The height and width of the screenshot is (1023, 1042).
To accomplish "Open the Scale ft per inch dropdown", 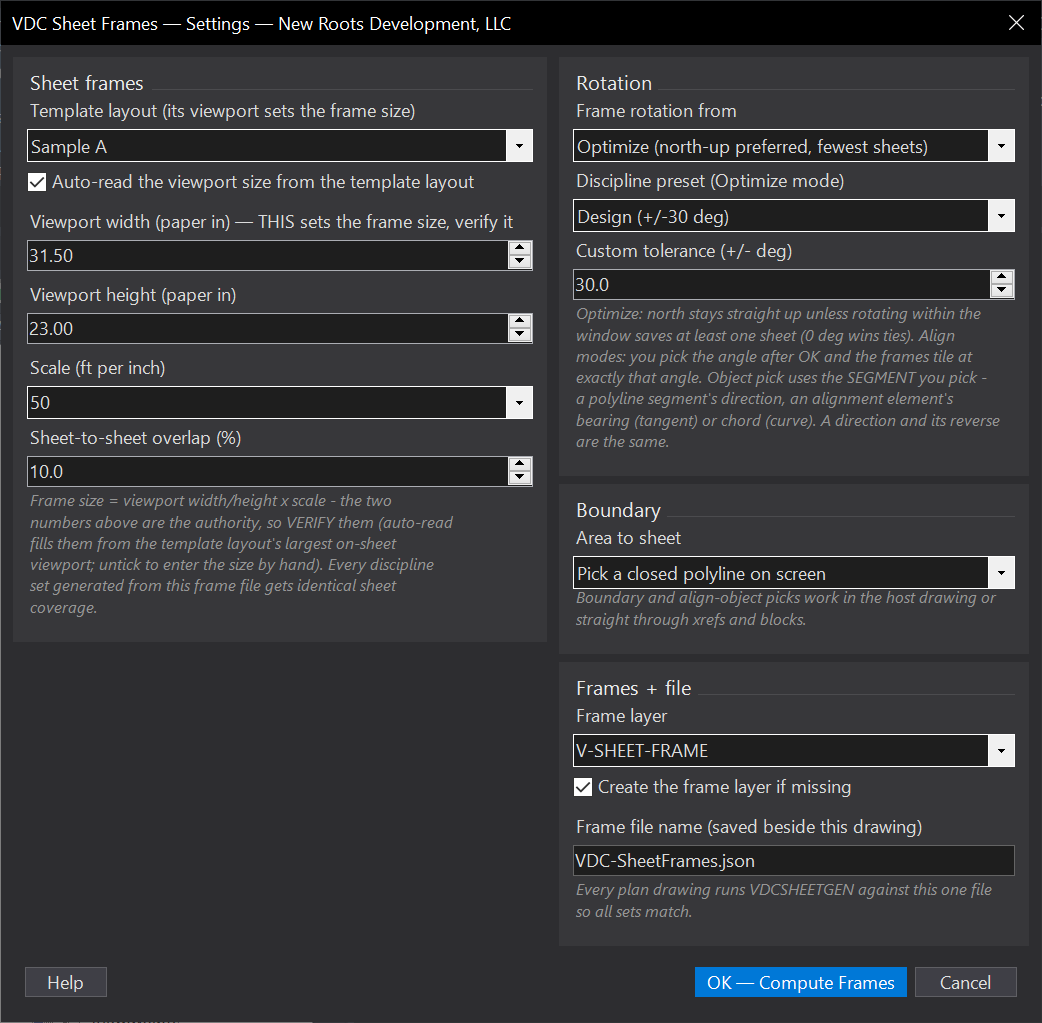I will (519, 403).
